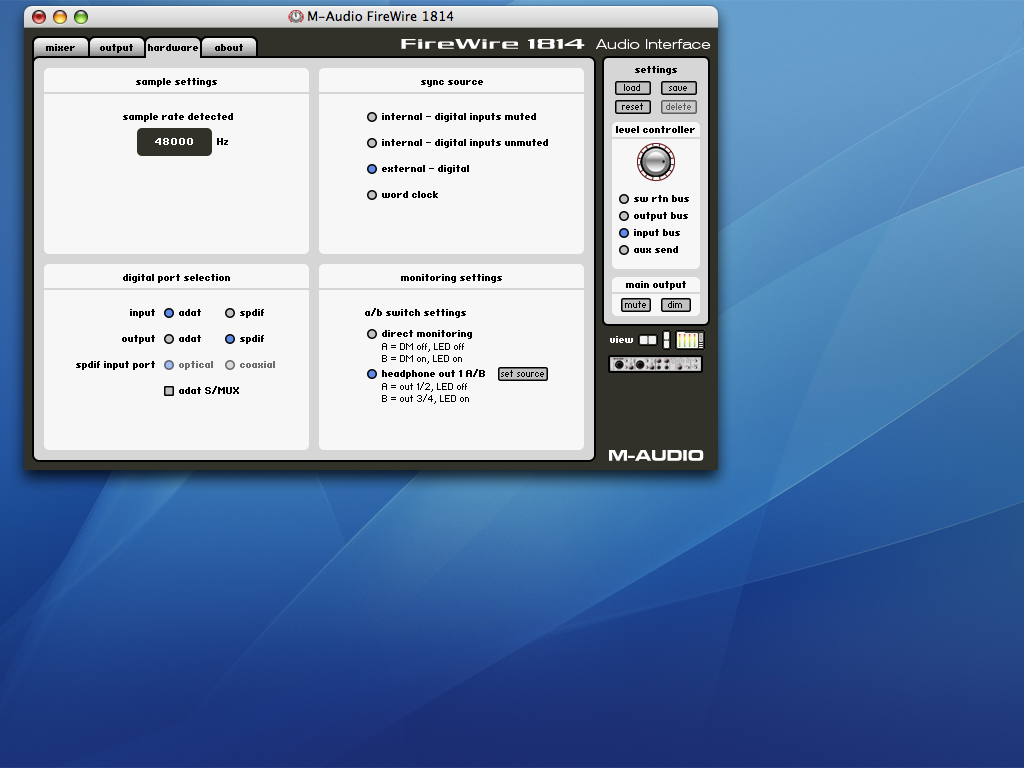Set digital input port to spdif
The width and height of the screenshot is (1024, 768).
coord(230,313)
